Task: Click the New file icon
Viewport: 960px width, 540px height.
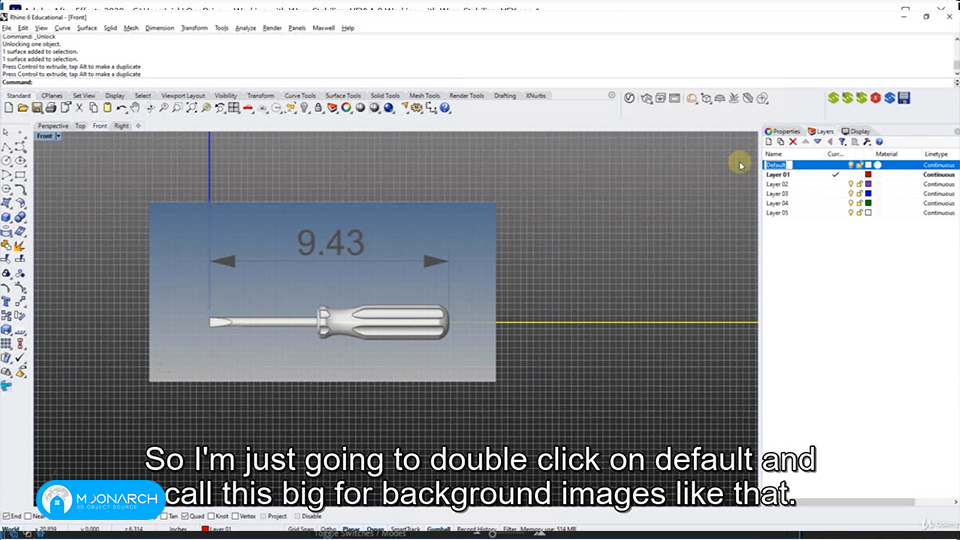Action: coord(9,108)
